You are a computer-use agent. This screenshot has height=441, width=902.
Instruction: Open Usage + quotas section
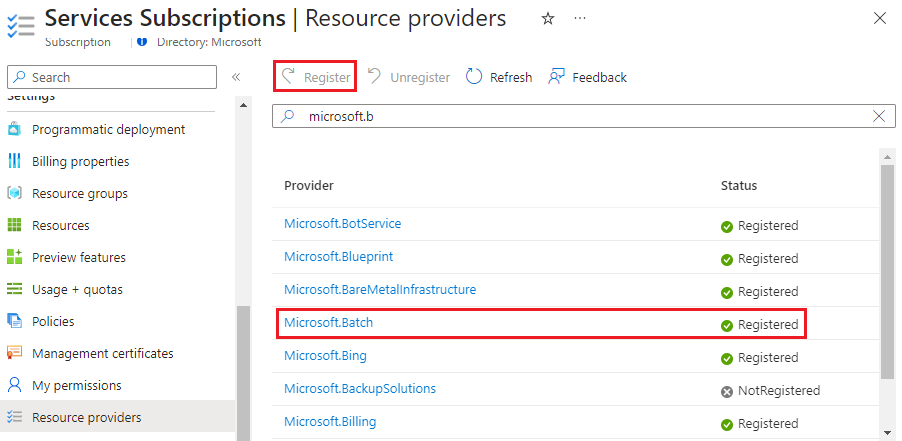click(x=78, y=289)
